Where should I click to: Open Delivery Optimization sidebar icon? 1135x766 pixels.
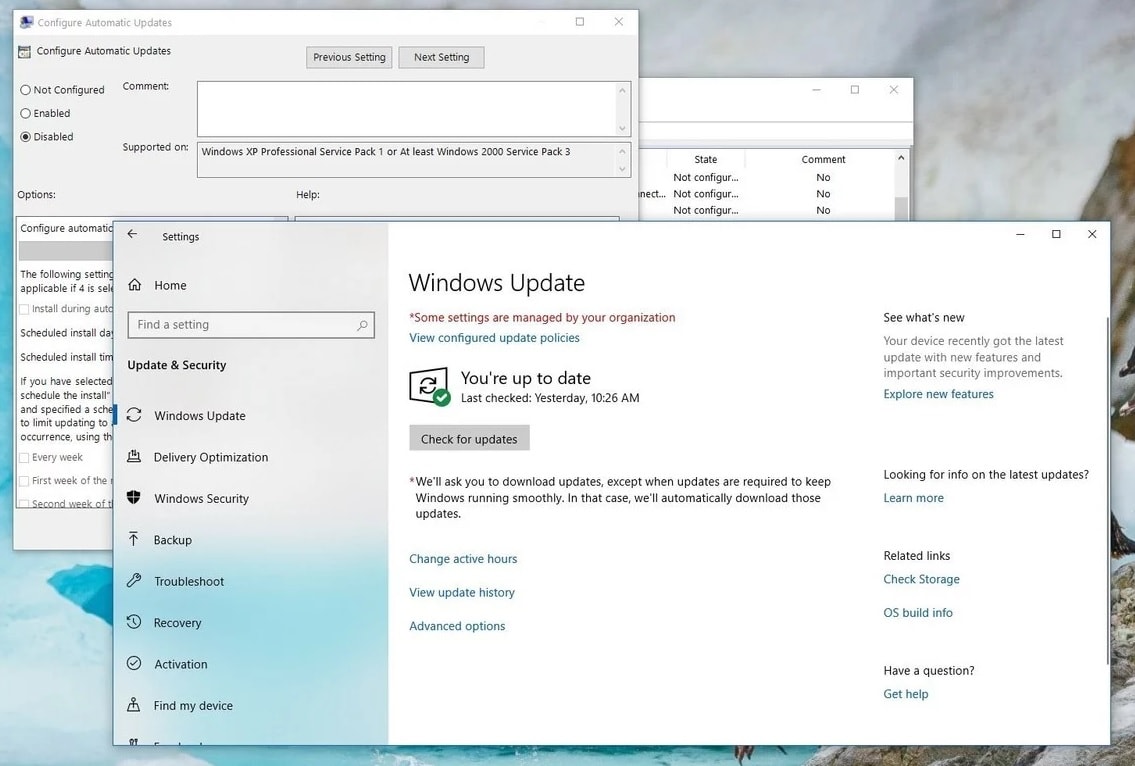pyautogui.click(x=134, y=456)
